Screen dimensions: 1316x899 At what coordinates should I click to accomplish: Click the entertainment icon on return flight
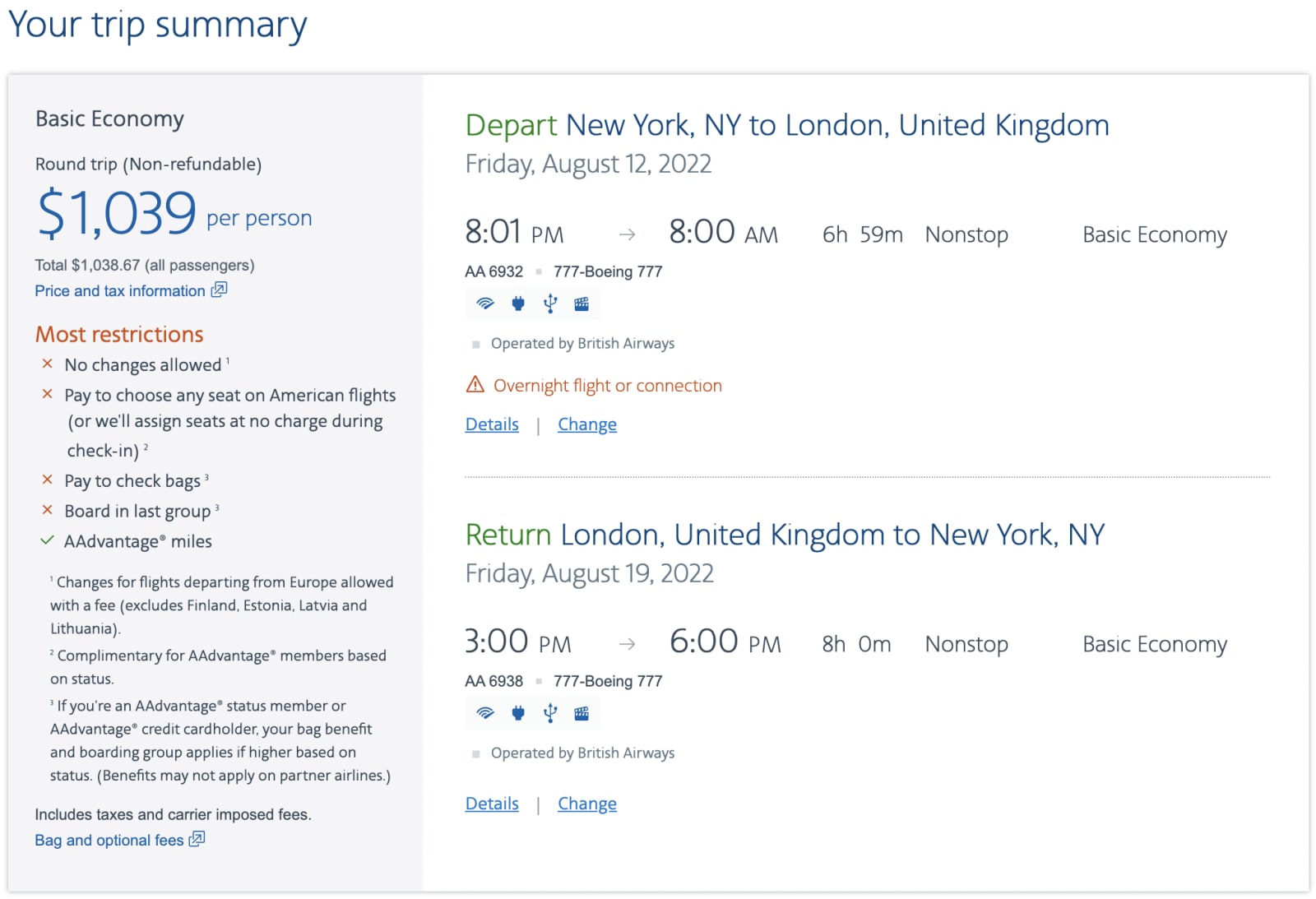[582, 713]
